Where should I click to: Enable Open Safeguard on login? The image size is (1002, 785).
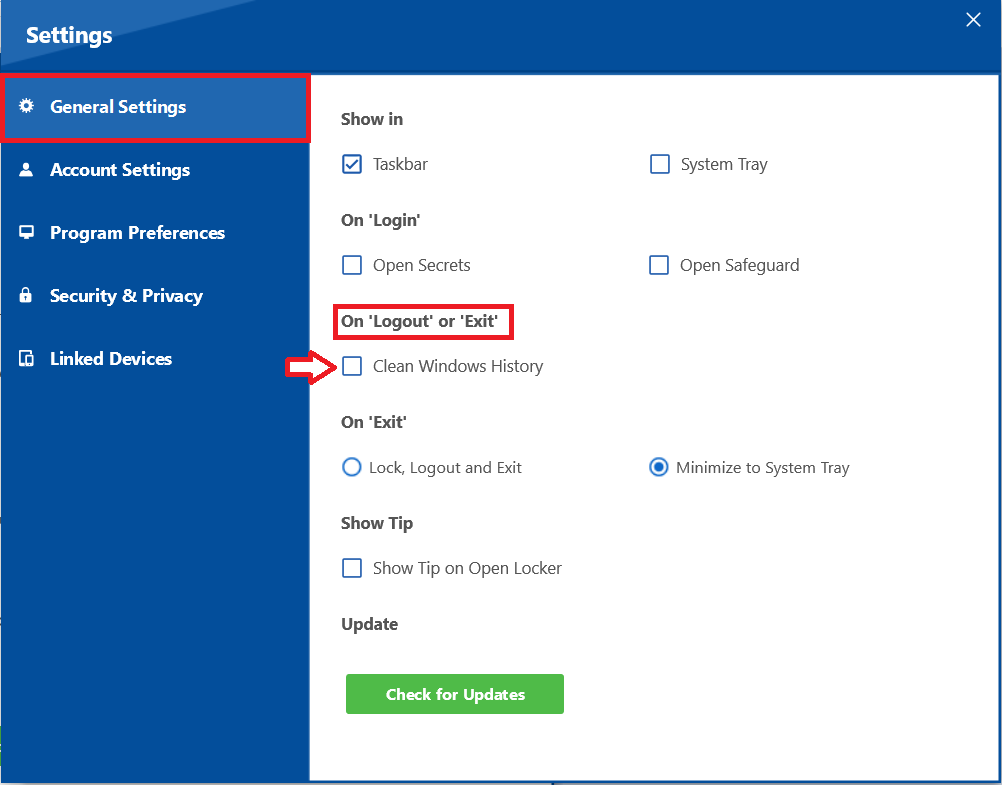click(659, 265)
